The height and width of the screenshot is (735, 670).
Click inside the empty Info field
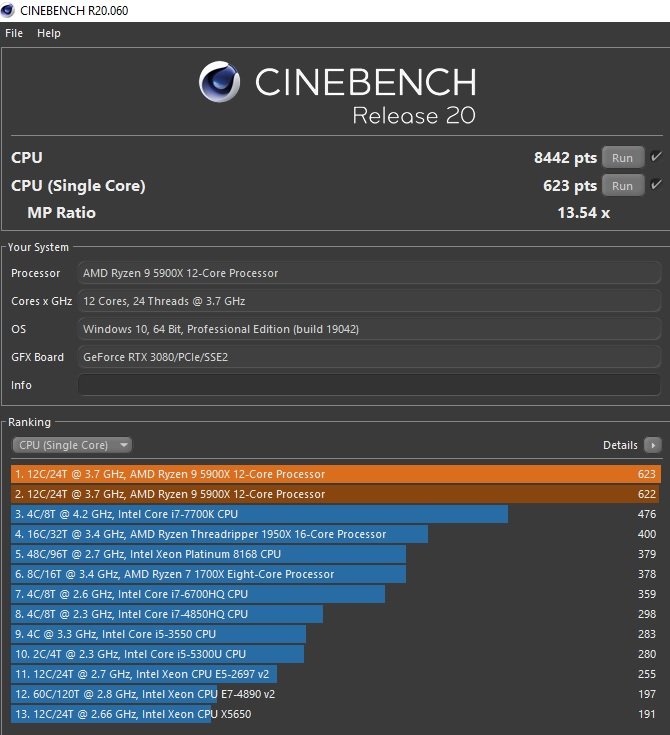click(x=369, y=385)
